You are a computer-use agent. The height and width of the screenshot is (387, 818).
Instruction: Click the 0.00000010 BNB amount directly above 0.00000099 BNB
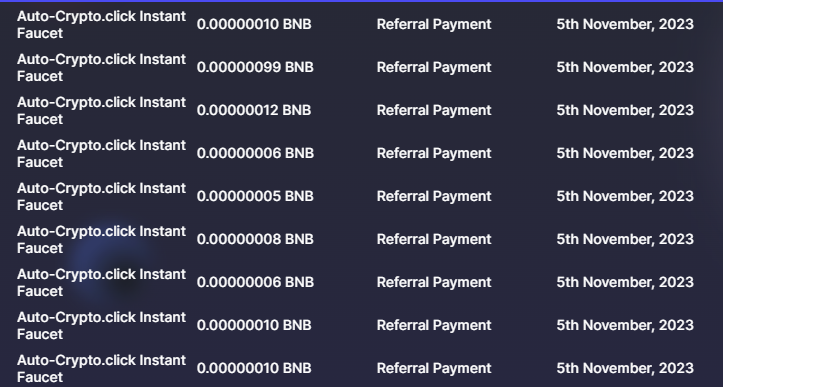pos(254,25)
